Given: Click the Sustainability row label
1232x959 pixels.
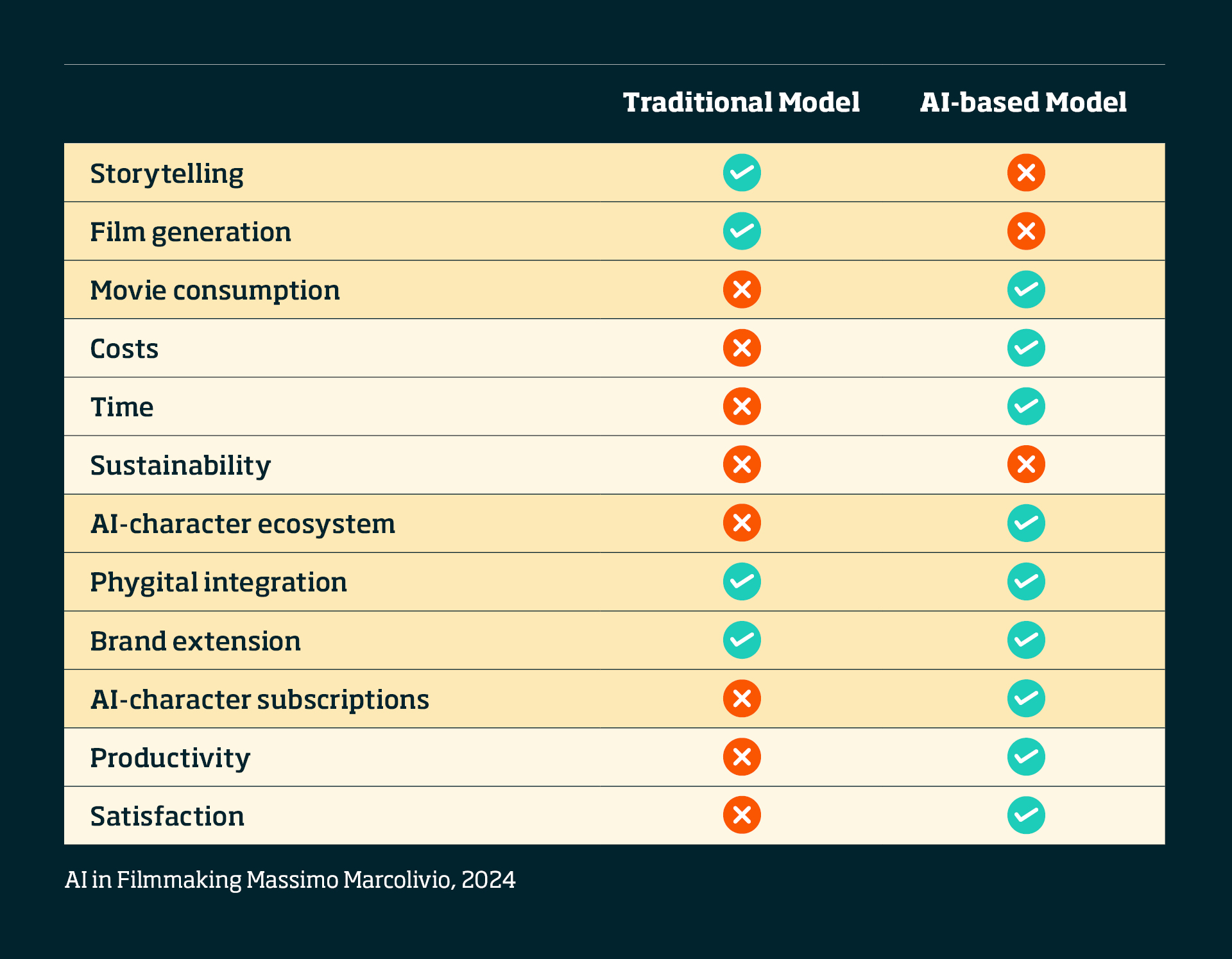Looking at the screenshot, I should click(x=180, y=466).
